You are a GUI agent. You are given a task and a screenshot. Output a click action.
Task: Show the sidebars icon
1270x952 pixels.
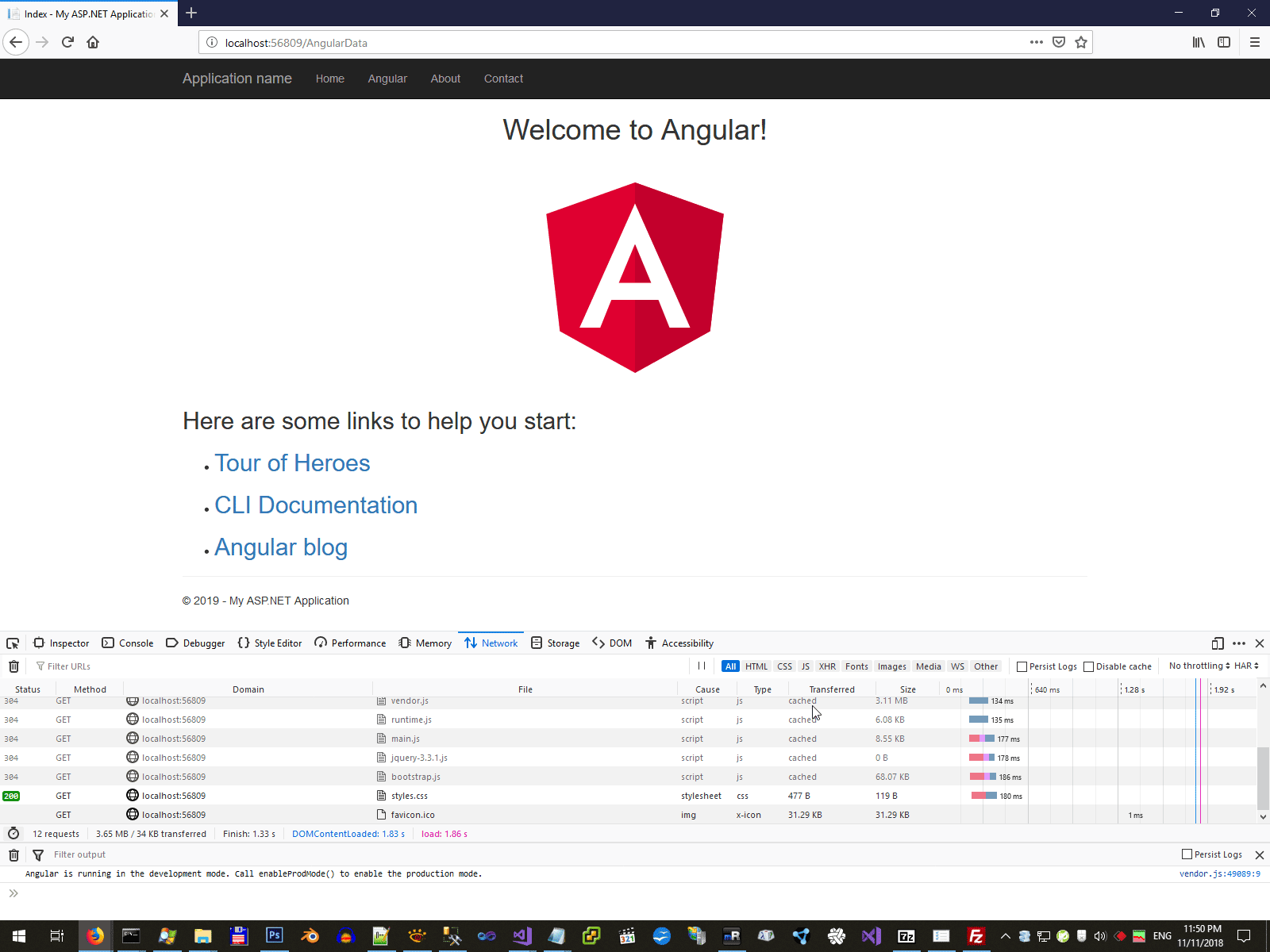tap(1224, 42)
